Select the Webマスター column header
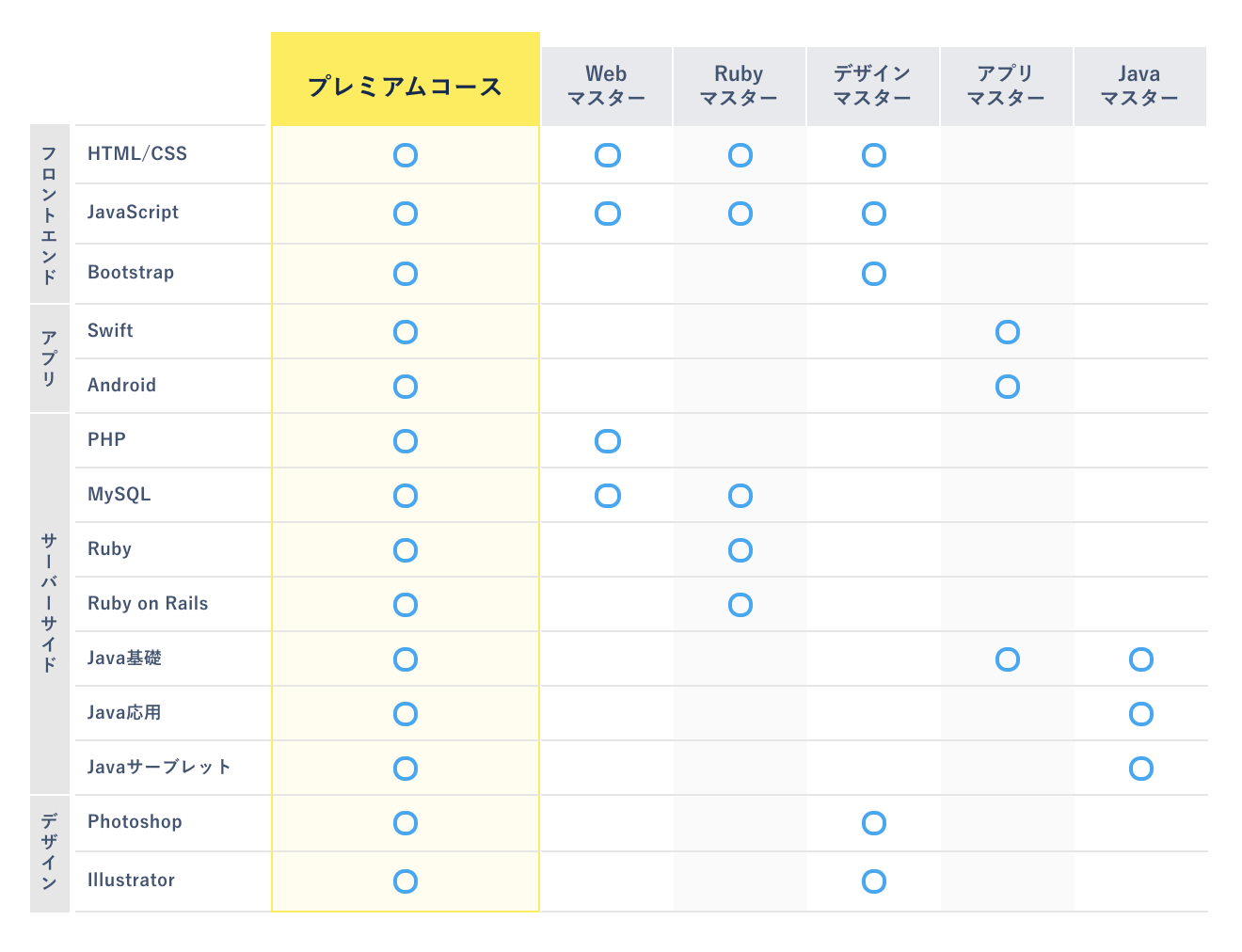Image resolution: width=1242 pixels, height=952 pixels. point(607,86)
